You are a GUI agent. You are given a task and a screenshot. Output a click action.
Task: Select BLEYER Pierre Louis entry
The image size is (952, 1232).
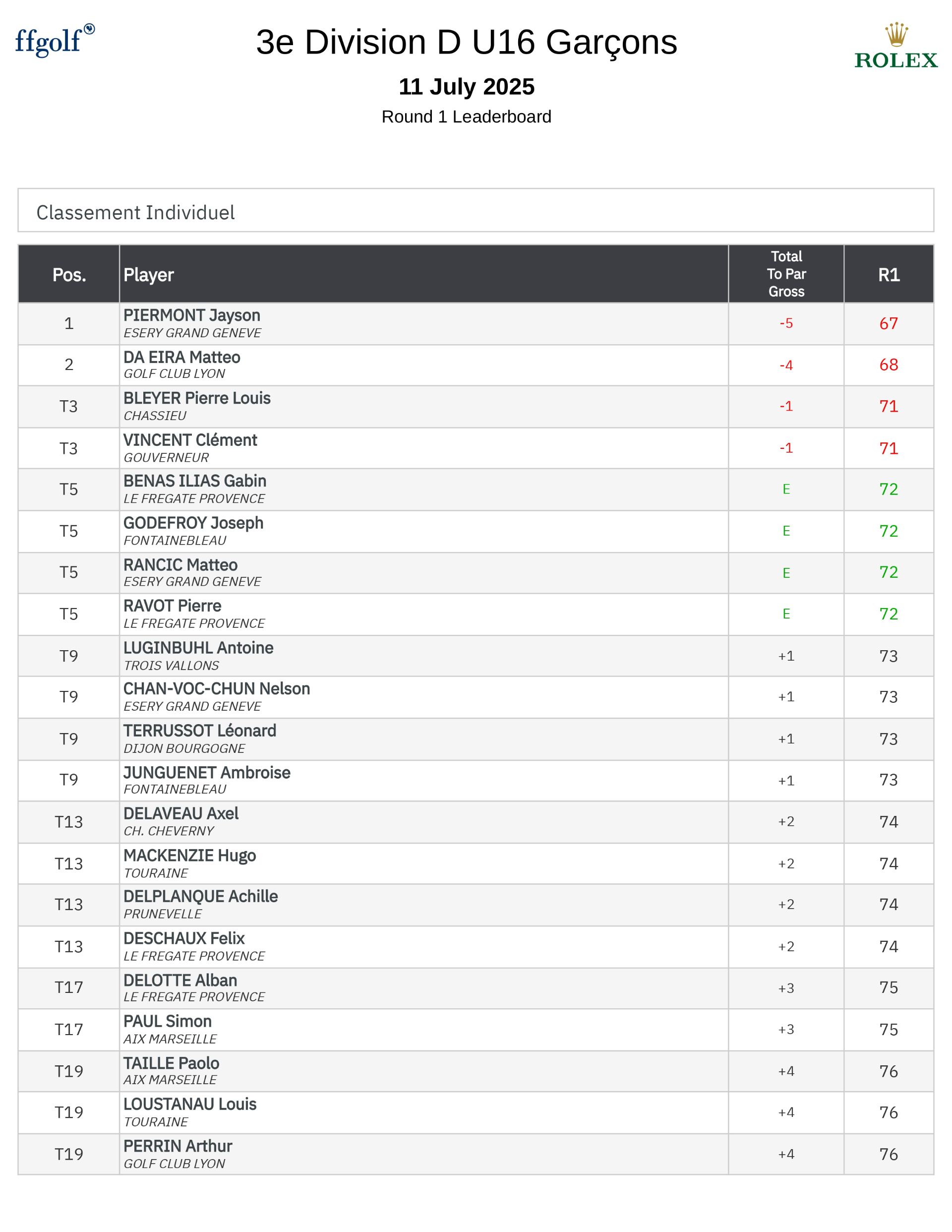tap(197, 398)
